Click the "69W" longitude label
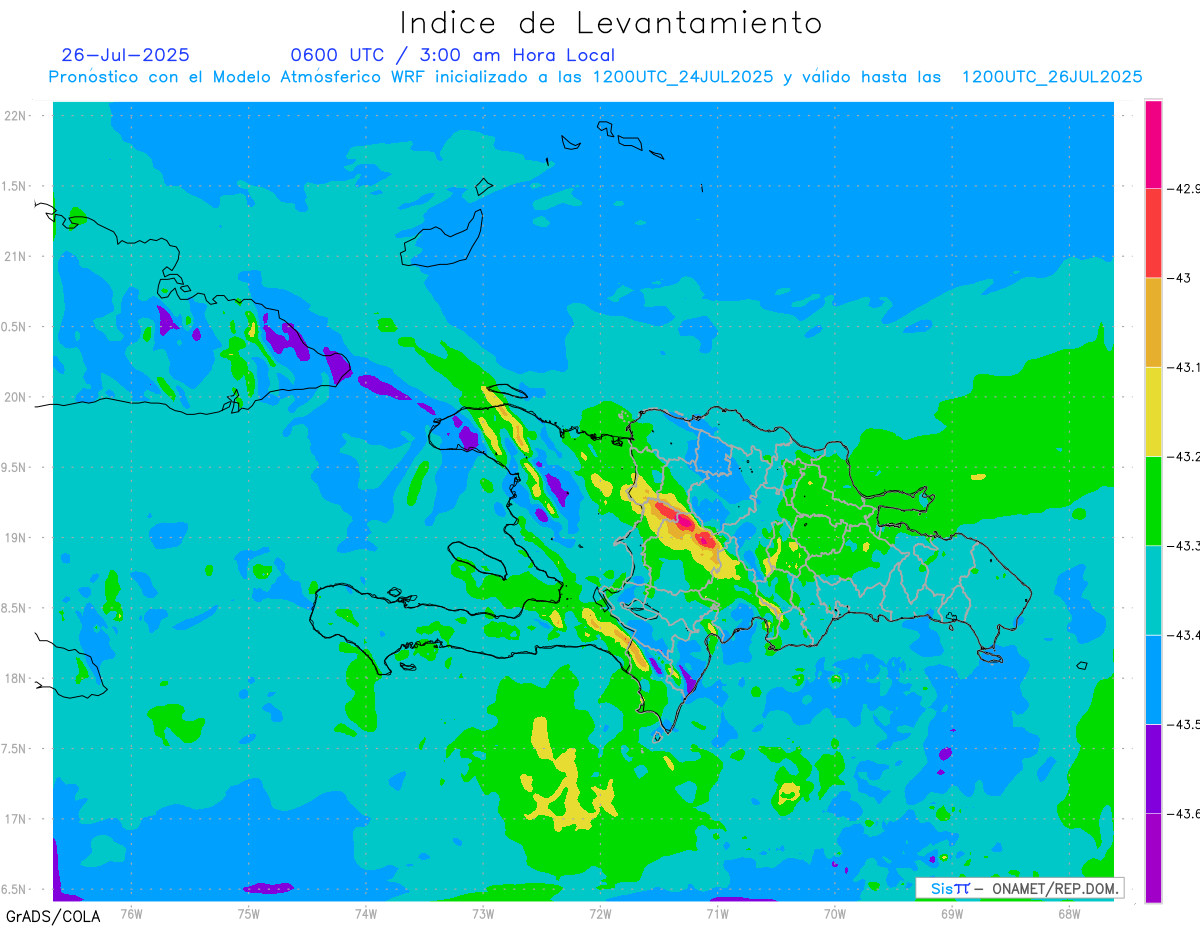 (952, 913)
